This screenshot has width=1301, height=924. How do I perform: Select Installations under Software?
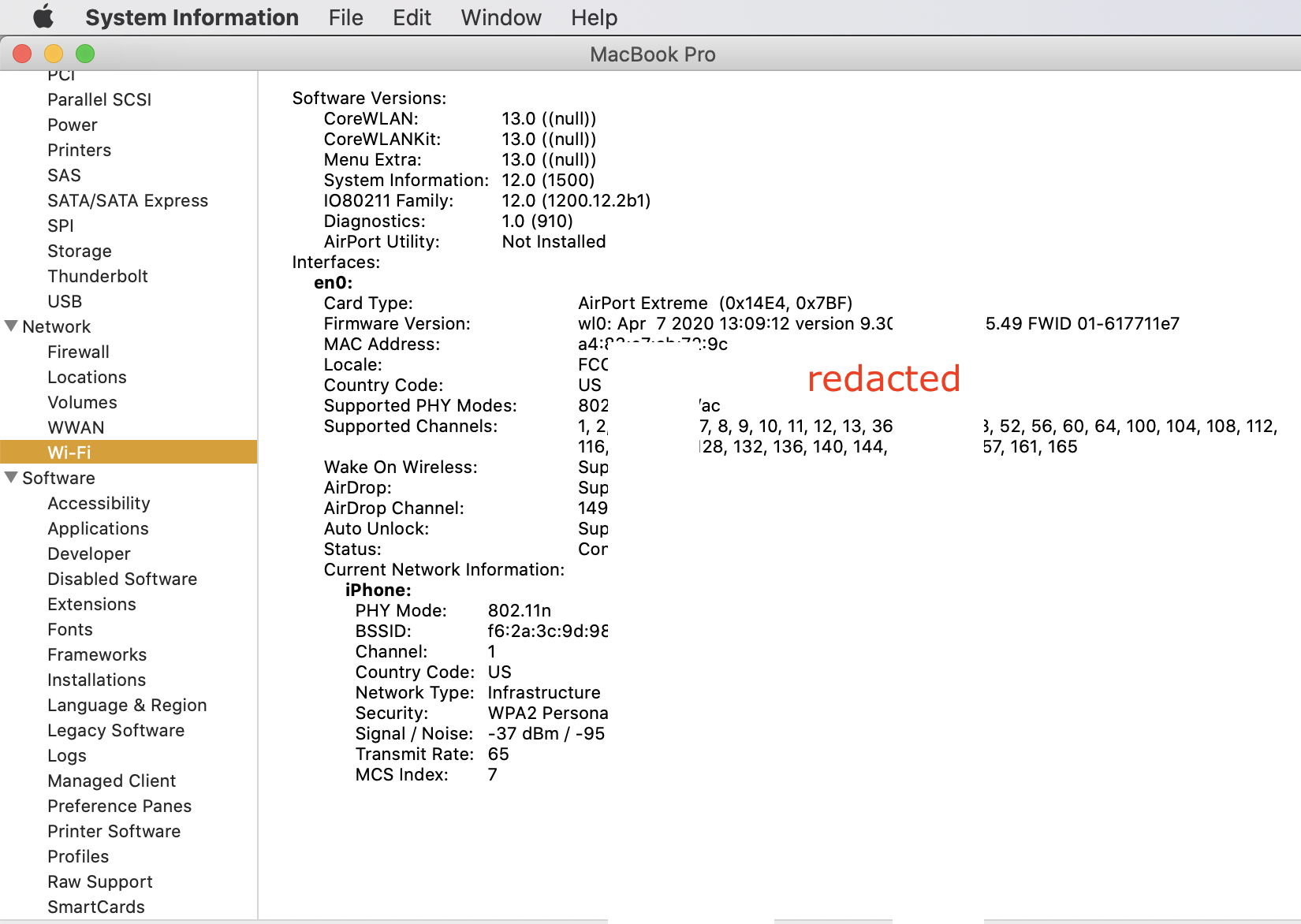click(x=96, y=680)
